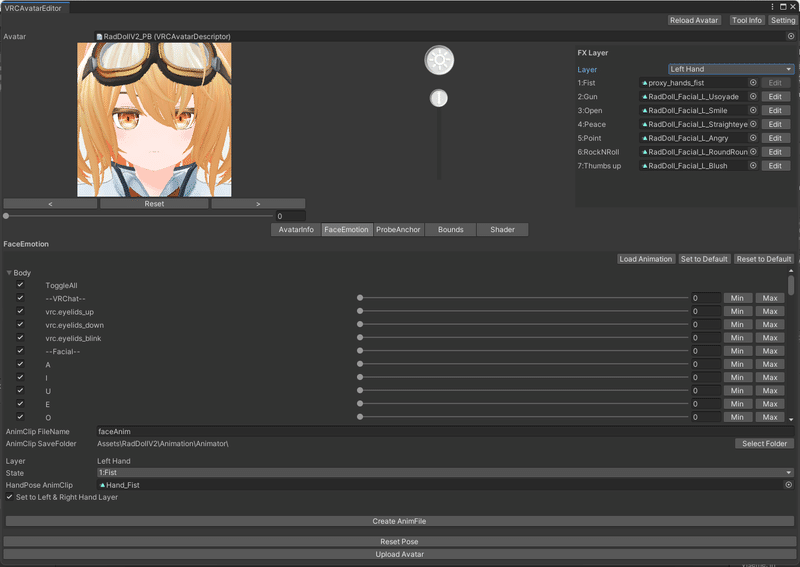
Task: Open object picker for 5:Point clip
Action: 753,138
